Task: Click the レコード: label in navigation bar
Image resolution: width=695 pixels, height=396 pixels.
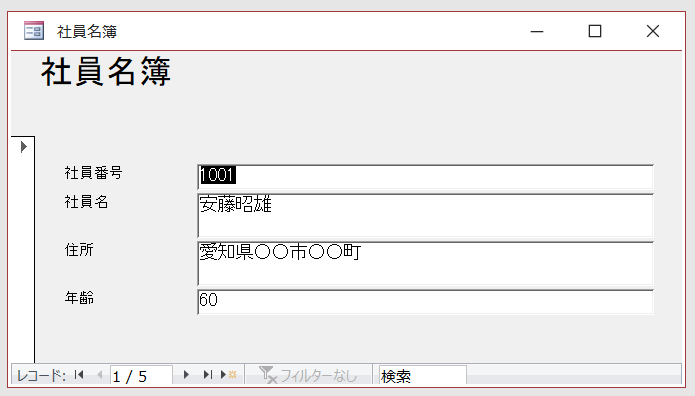Action: (x=41, y=376)
